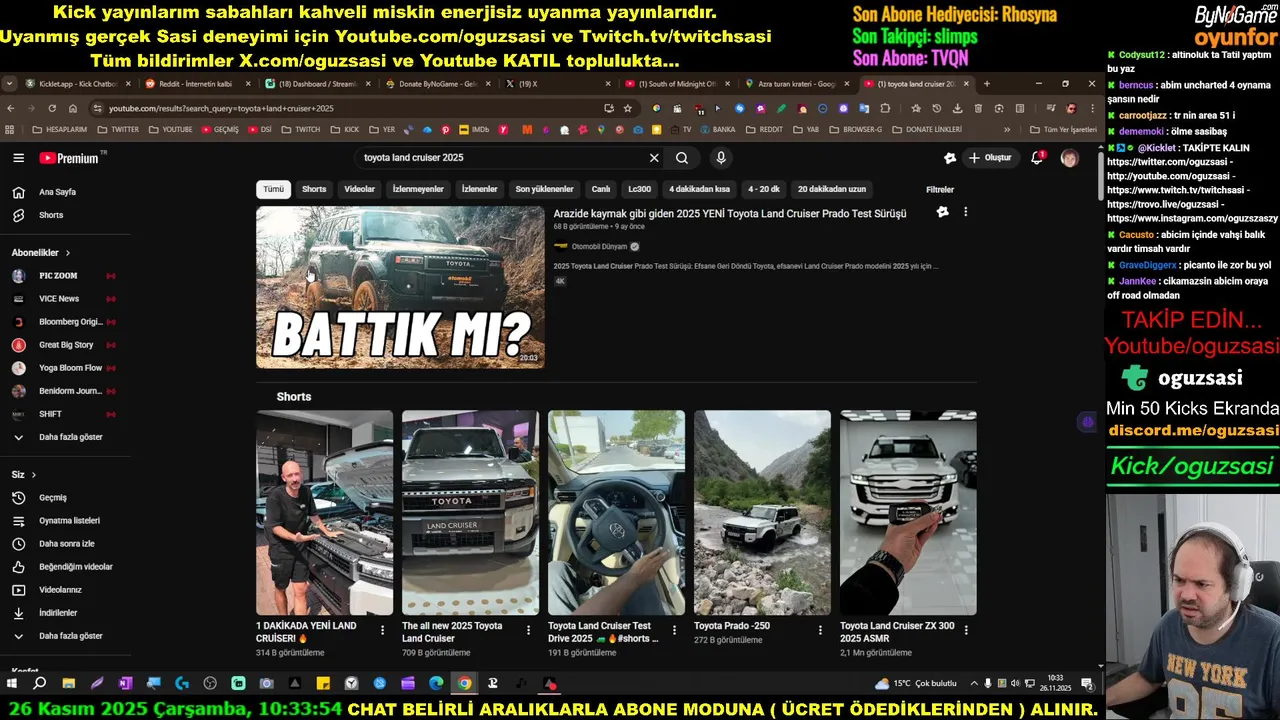Open Daha sonra izle list
Screen dimensions: 1280x720
click(65, 544)
